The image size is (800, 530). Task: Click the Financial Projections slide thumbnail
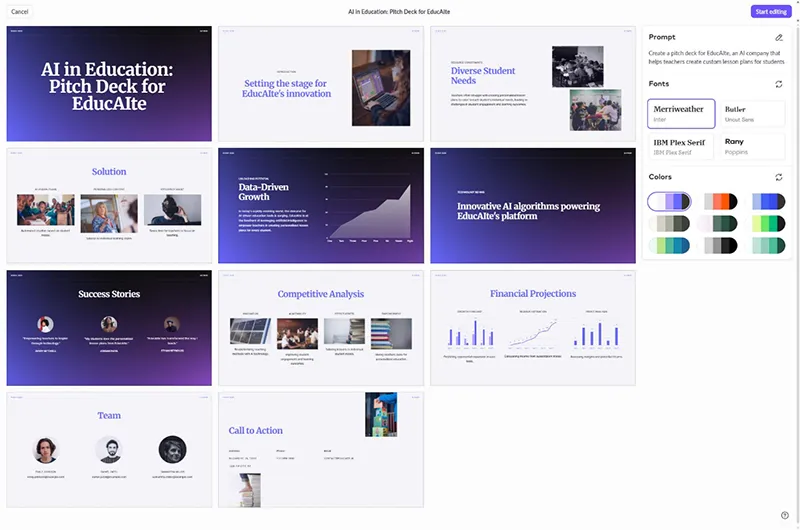coord(533,328)
